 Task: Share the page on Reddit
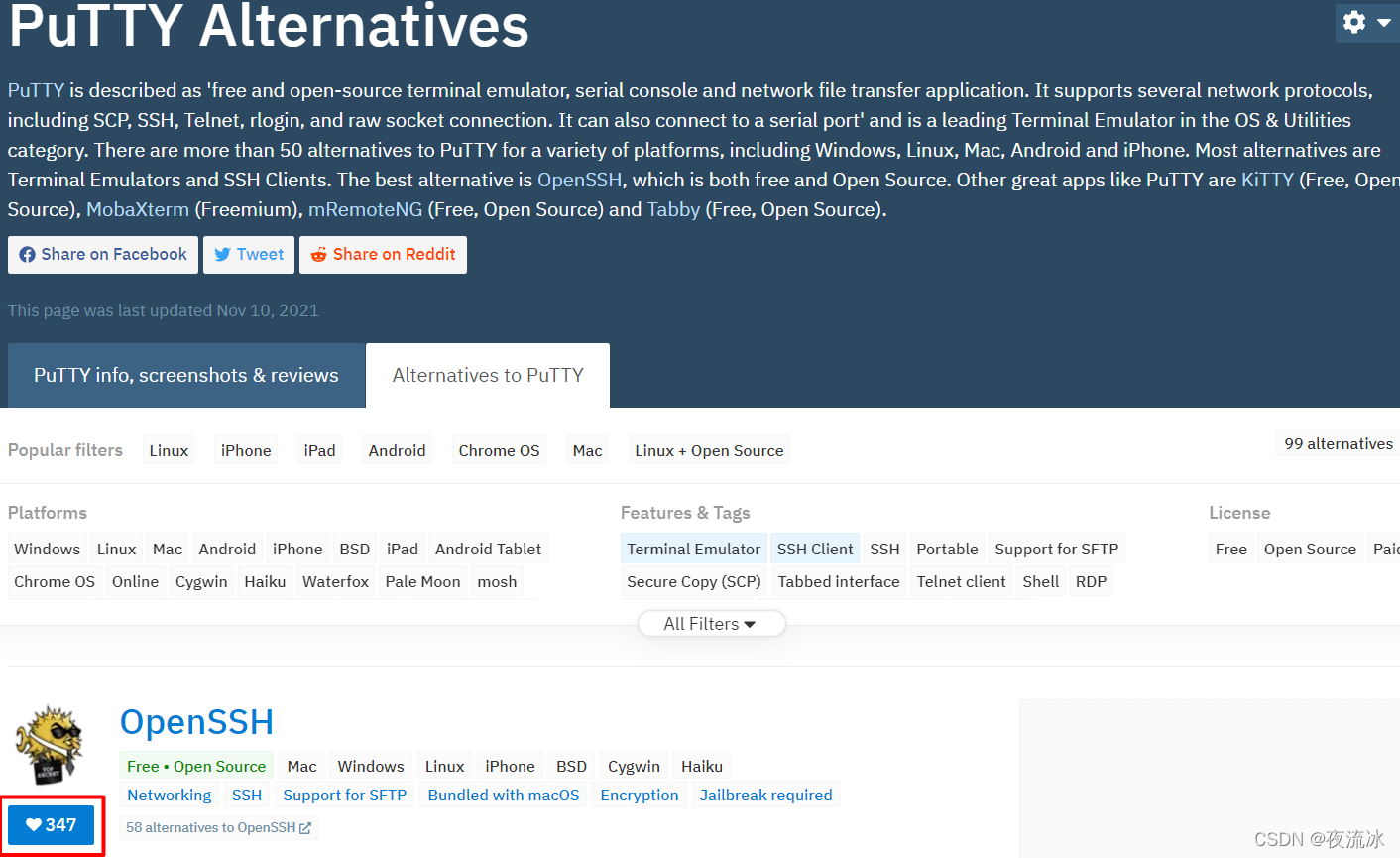pos(383,255)
